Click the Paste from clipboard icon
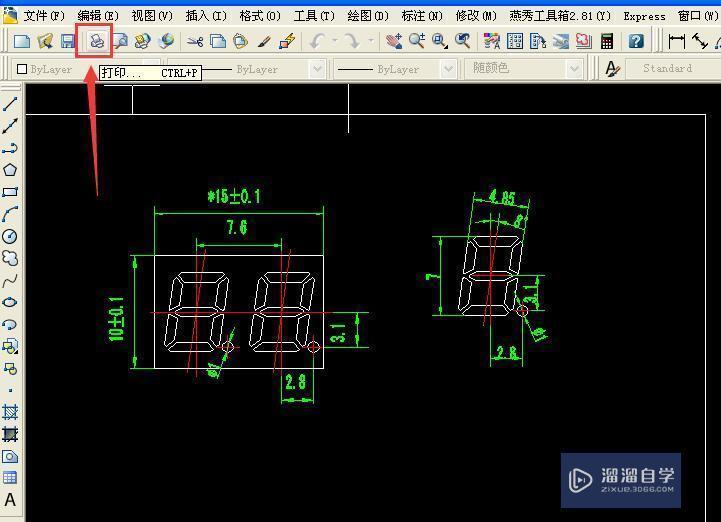Viewport: 721px width, 522px height. click(x=240, y=41)
